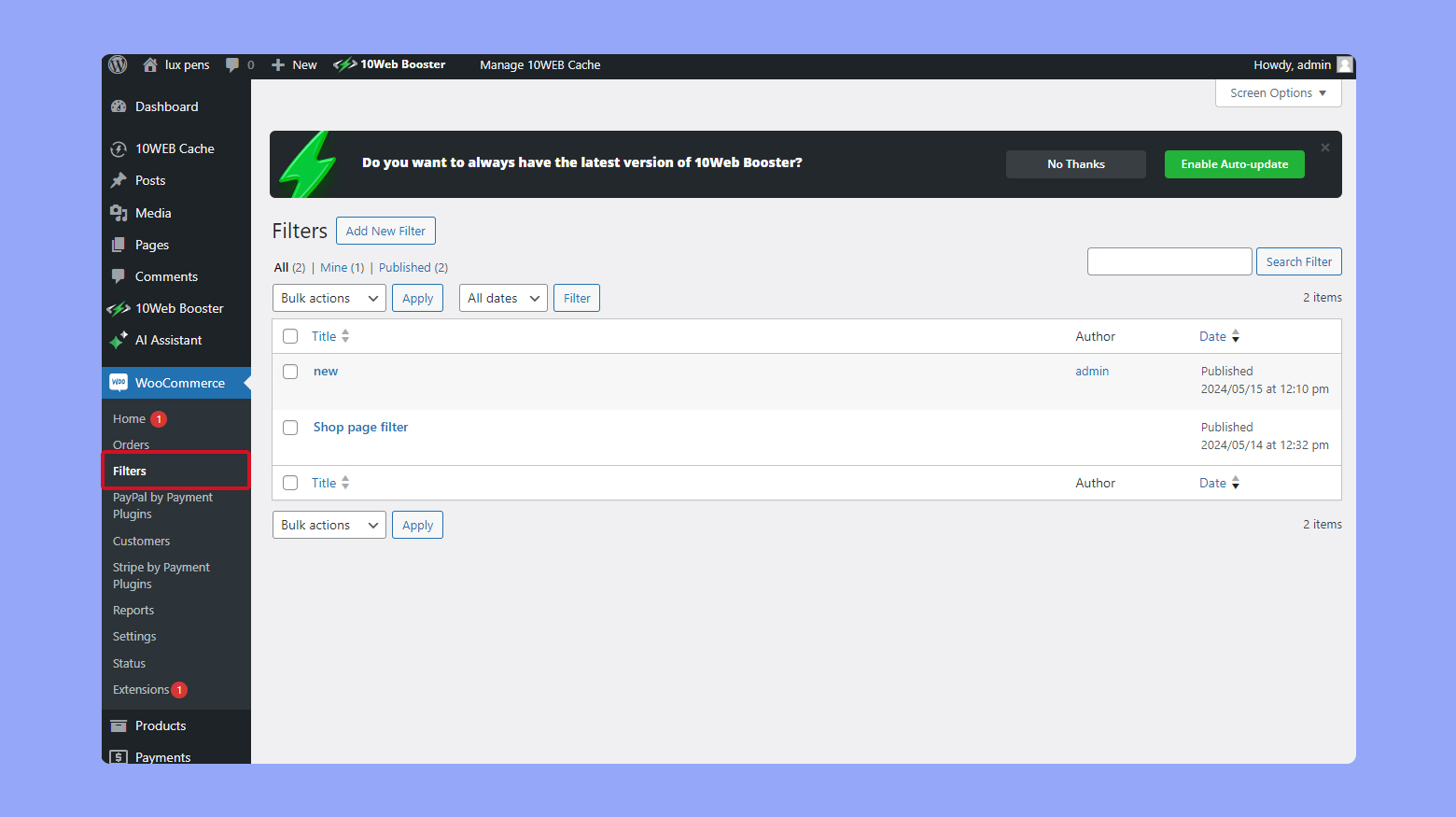The width and height of the screenshot is (1456, 817).
Task: Expand the Screen Options panel
Action: (1277, 92)
